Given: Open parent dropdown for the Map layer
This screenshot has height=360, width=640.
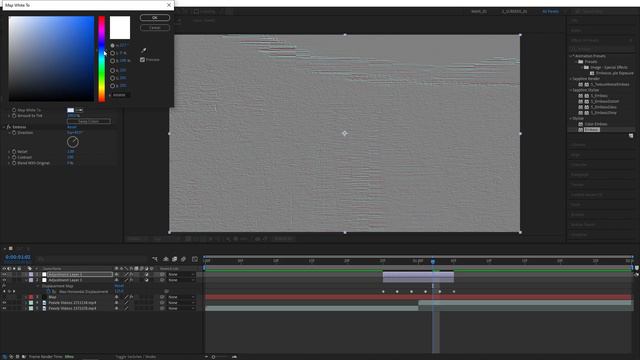Looking at the screenshot, I should coord(181,297).
